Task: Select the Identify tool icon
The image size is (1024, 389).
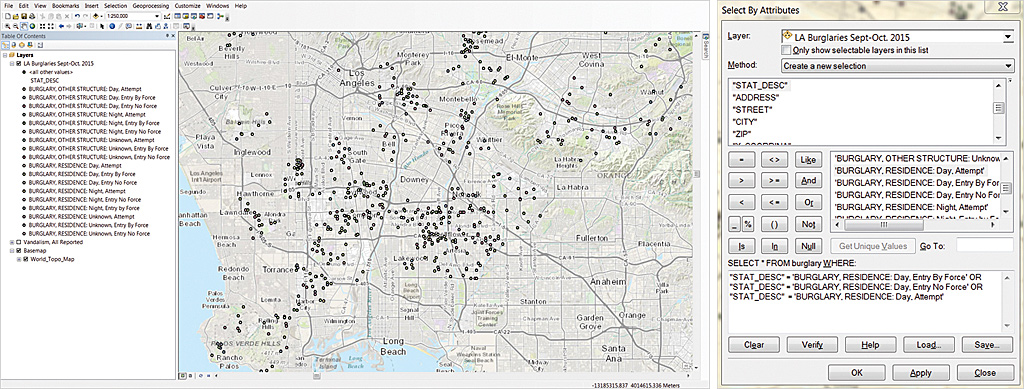Action: tap(112, 26)
